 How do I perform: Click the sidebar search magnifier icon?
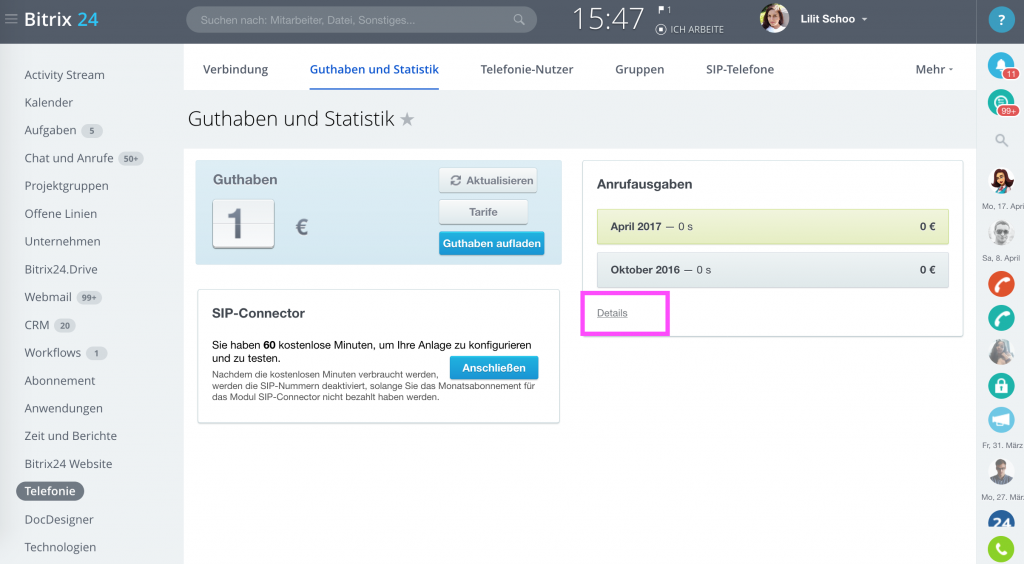[x=1001, y=140]
